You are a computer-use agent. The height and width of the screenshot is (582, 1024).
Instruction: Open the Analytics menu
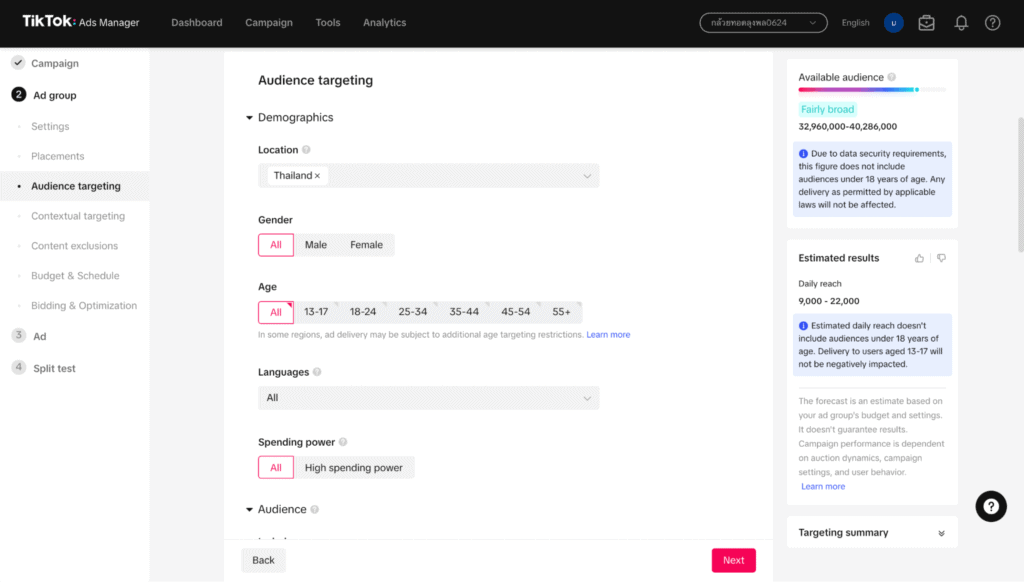coord(385,23)
